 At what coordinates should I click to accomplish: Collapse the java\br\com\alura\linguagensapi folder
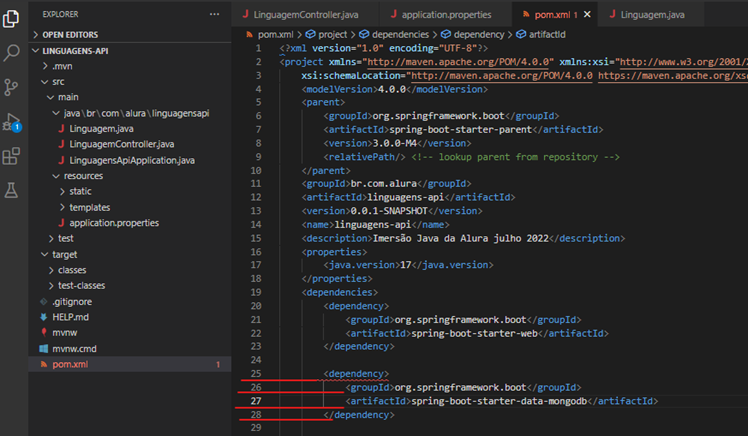coord(130,113)
